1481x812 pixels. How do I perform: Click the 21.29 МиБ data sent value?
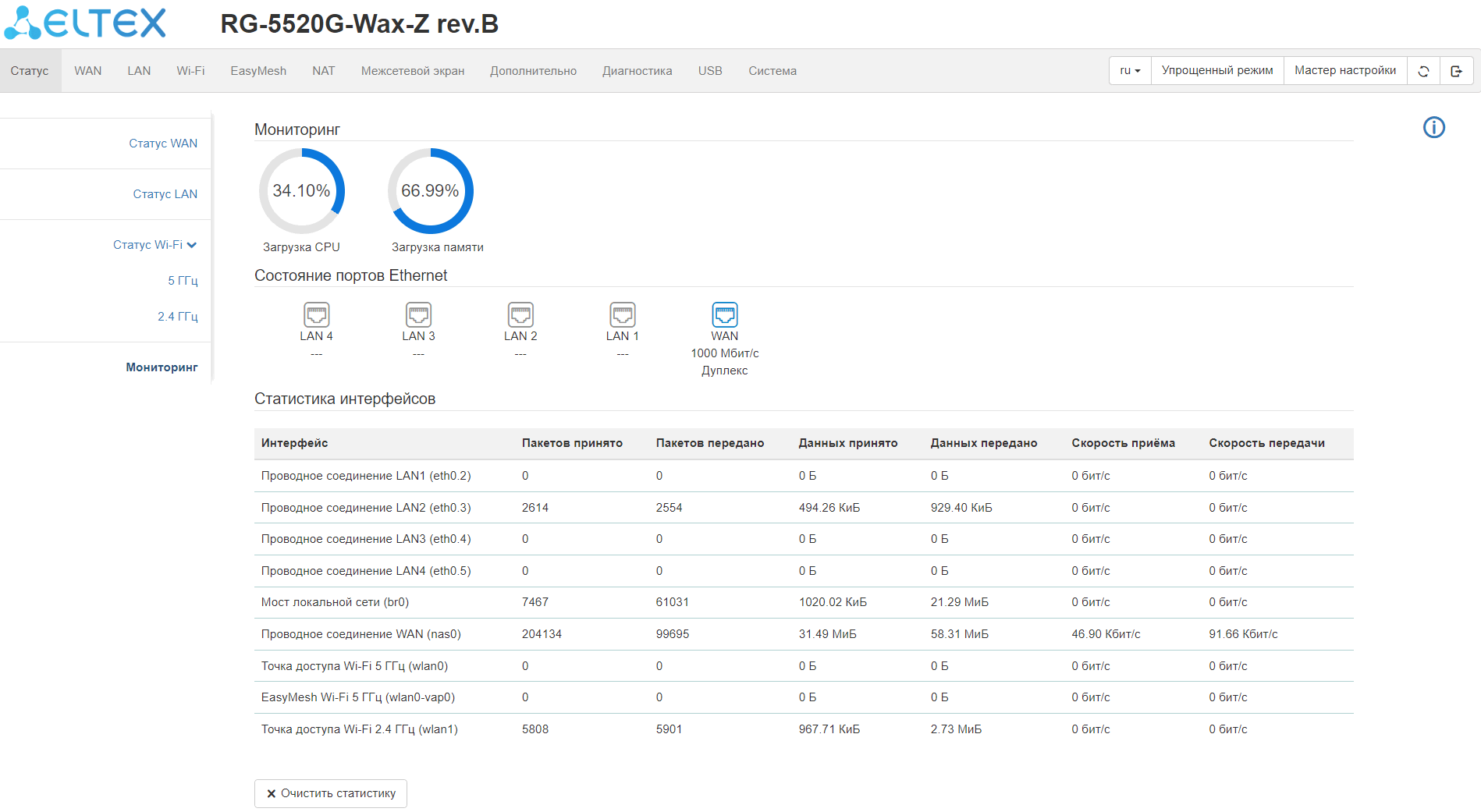click(960, 602)
